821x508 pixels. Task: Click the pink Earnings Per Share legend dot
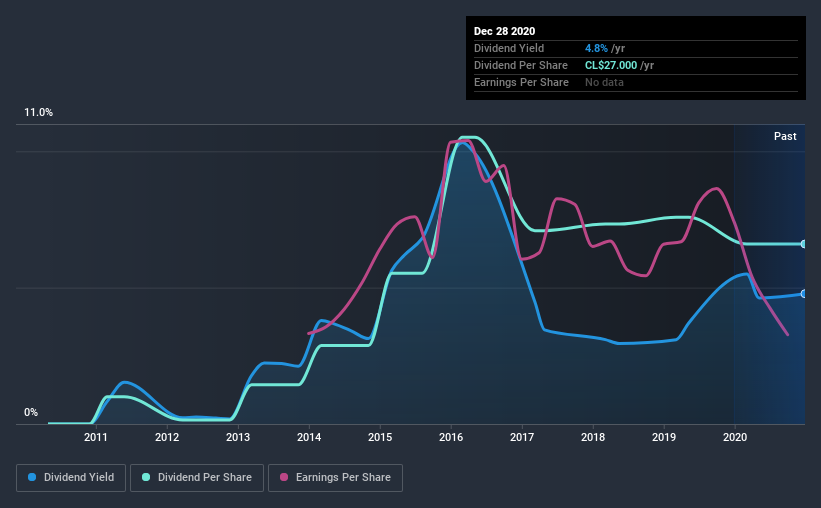click(x=284, y=477)
